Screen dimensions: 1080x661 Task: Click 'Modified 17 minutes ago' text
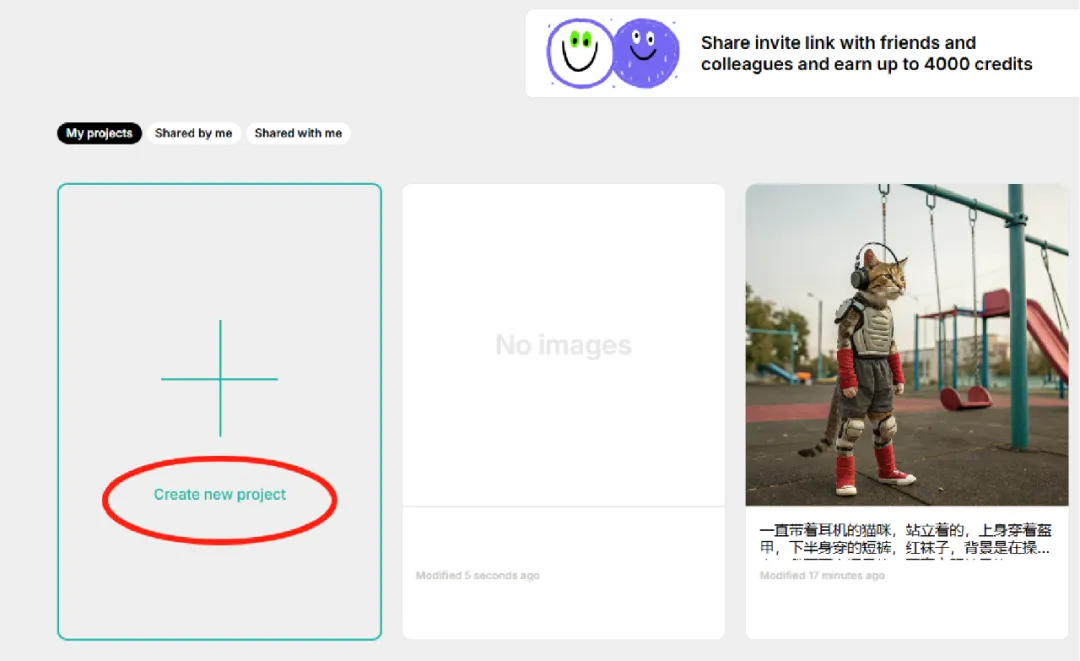(x=822, y=575)
